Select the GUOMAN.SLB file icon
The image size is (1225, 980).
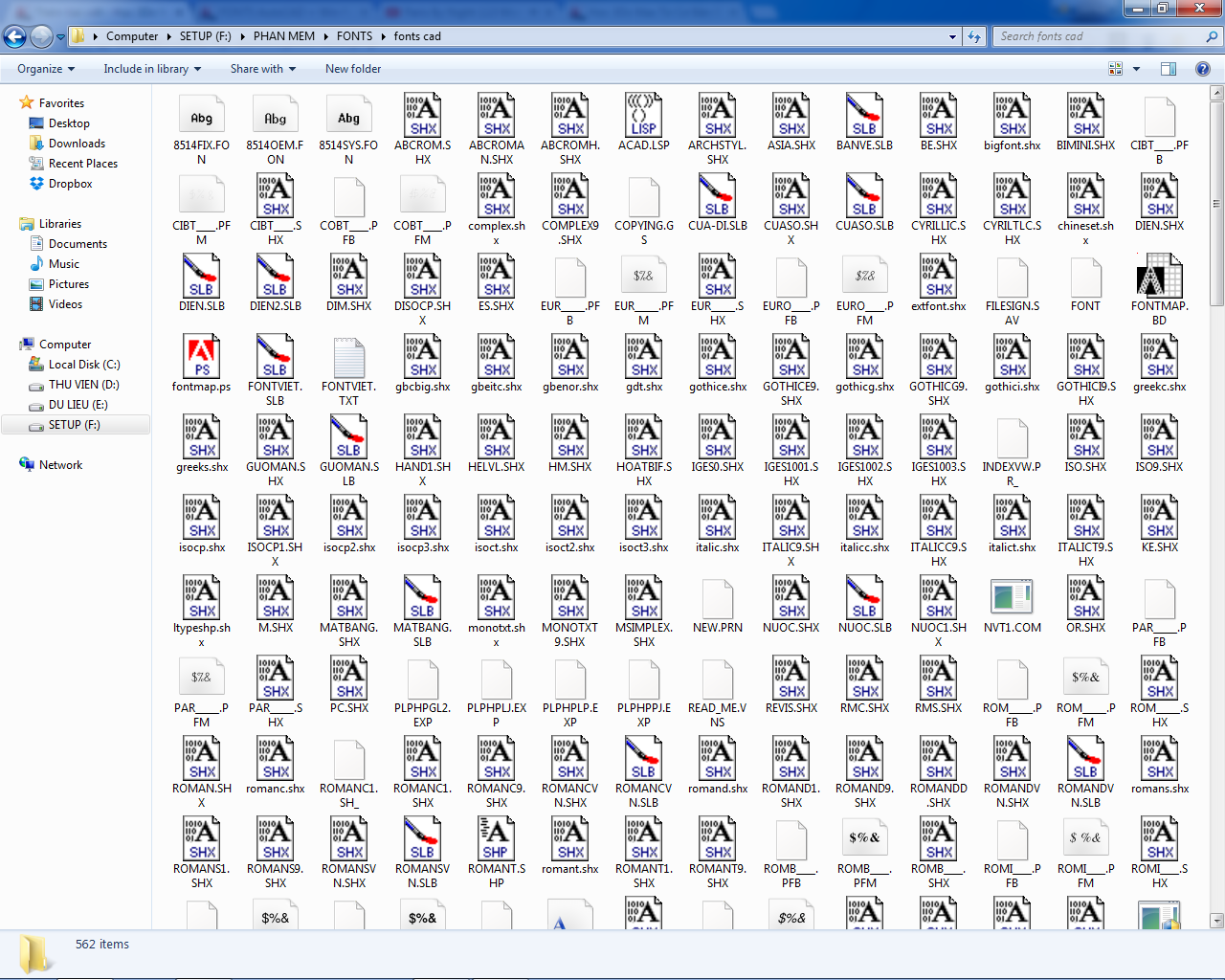pos(348,437)
